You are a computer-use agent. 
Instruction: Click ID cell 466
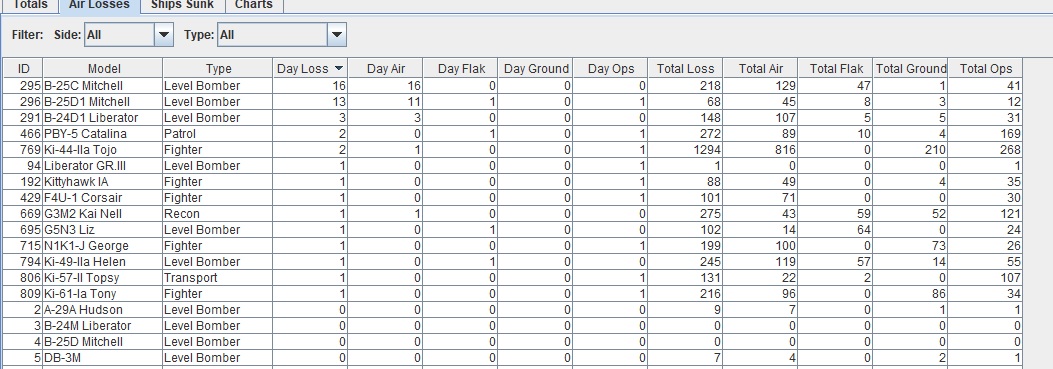(x=24, y=134)
